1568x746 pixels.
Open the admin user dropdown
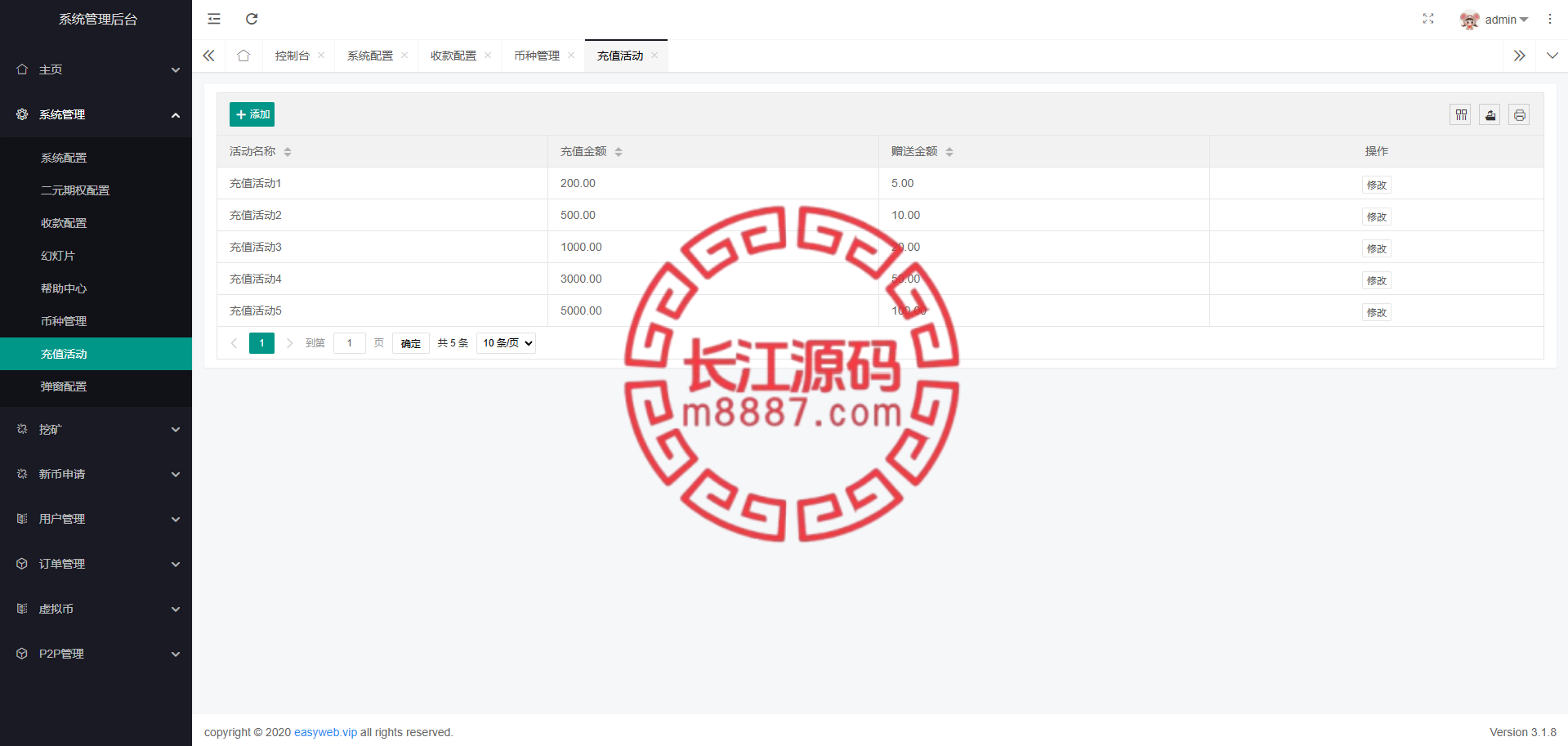1506,20
